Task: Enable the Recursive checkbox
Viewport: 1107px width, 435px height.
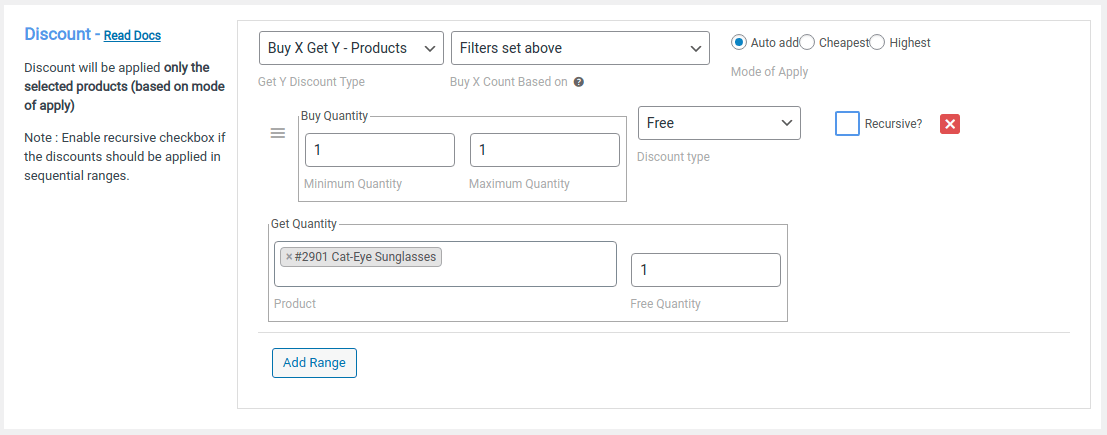Action: coord(847,124)
